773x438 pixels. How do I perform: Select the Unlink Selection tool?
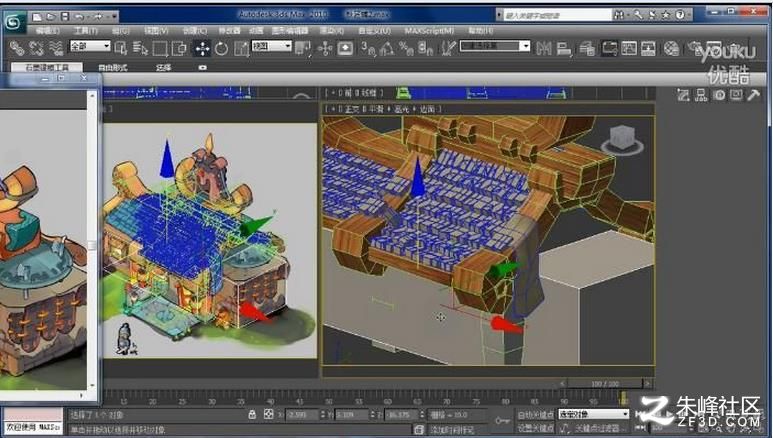pyautogui.click(x=36, y=48)
